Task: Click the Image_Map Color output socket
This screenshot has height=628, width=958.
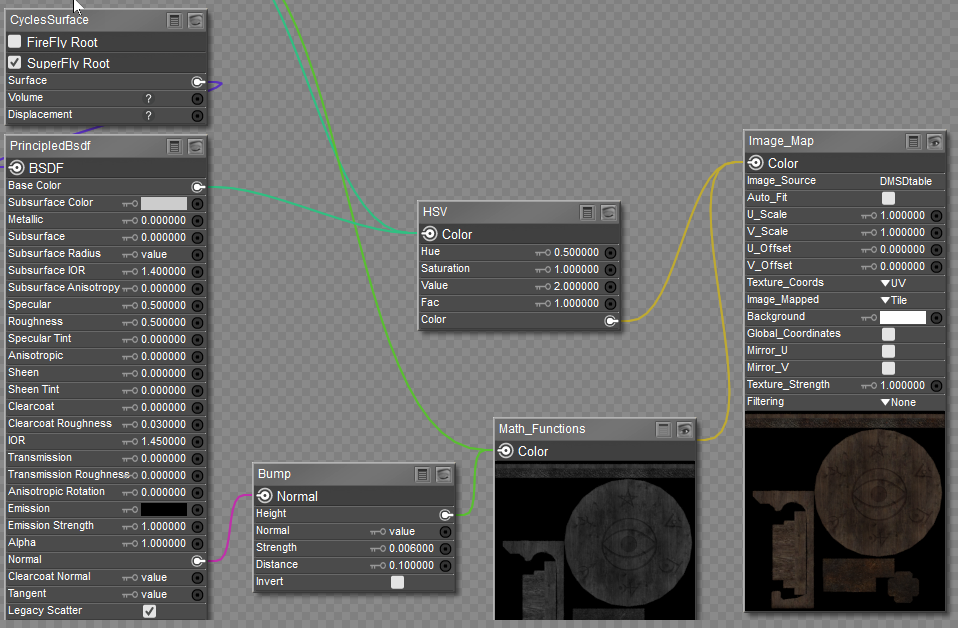Action: point(755,163)
